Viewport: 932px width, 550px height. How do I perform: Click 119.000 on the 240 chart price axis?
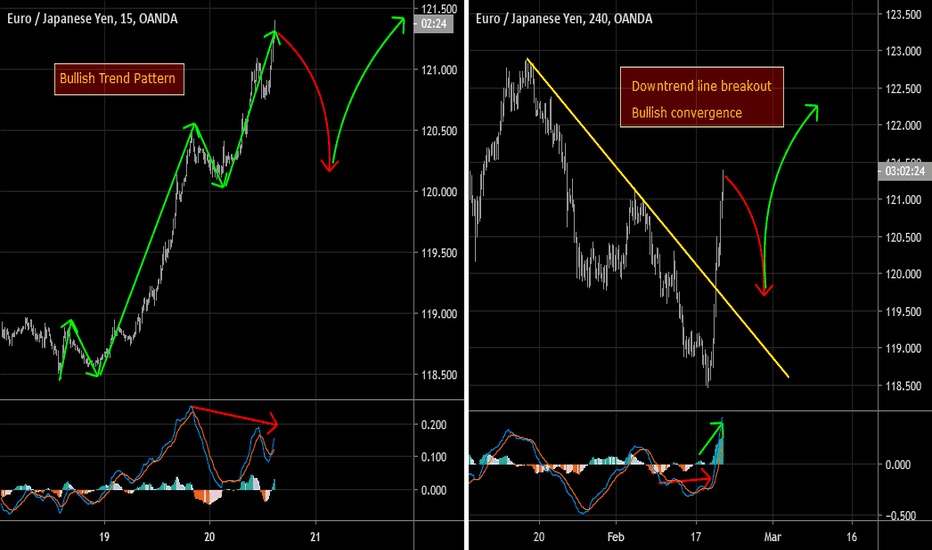(903, 349)
